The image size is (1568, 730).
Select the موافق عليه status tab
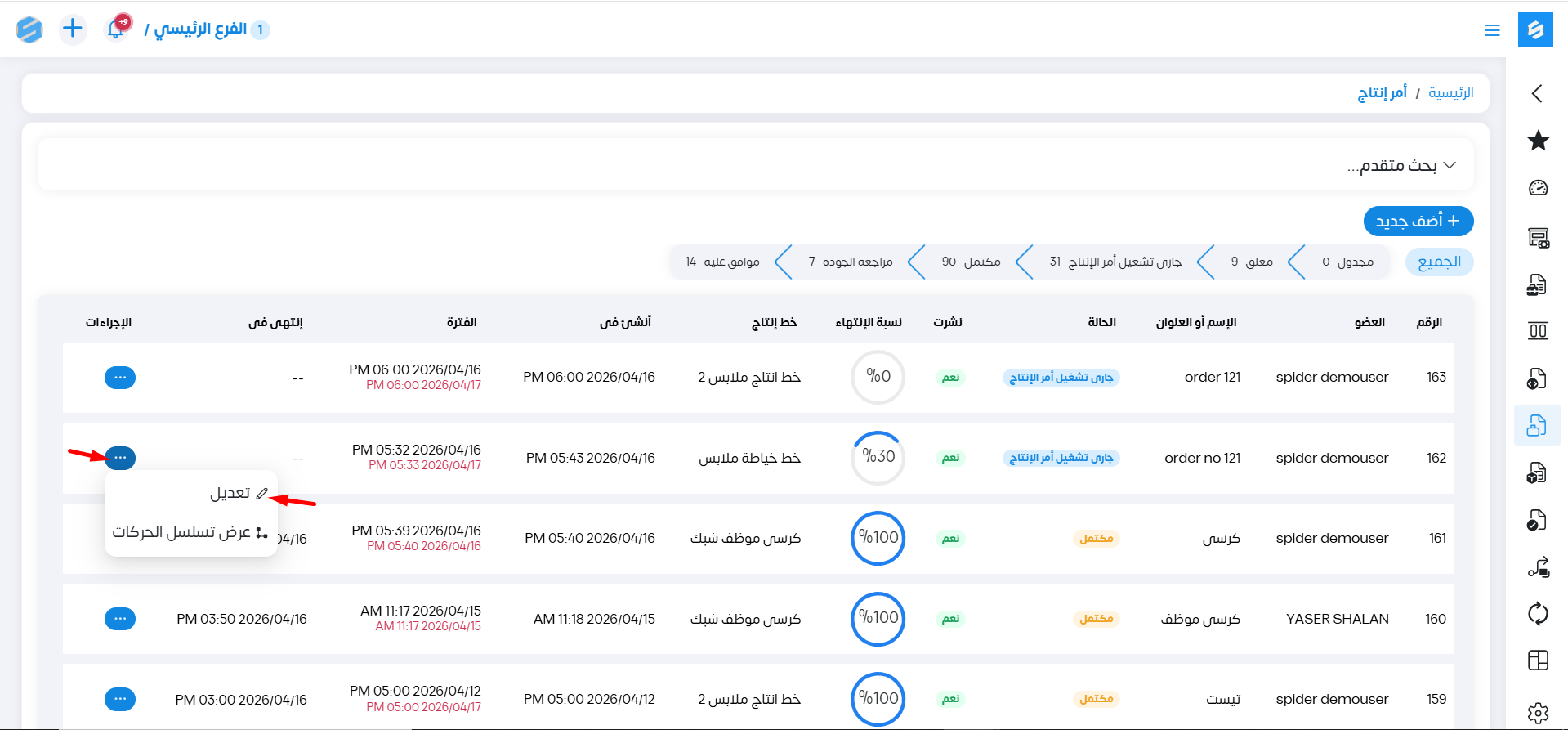pos(722,262)
